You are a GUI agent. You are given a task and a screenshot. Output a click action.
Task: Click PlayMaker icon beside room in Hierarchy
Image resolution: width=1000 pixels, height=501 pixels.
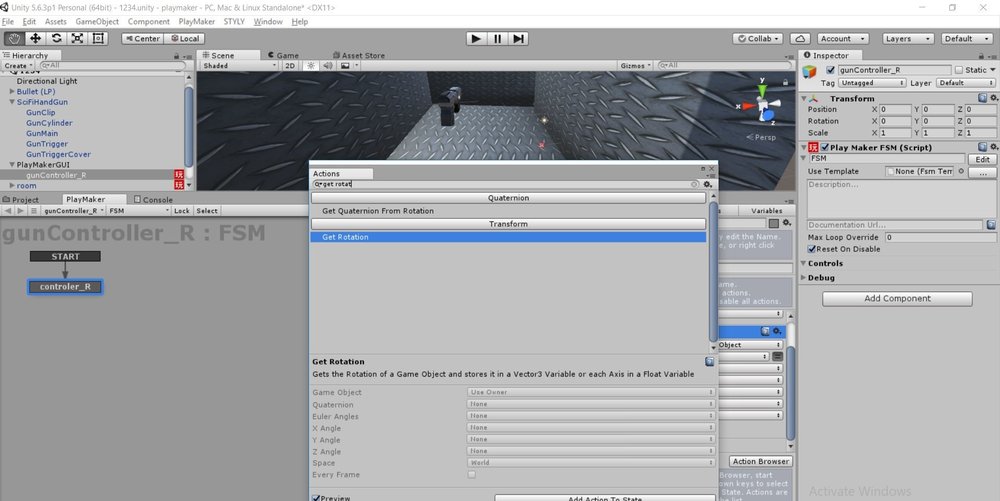(x=179, y=185)
